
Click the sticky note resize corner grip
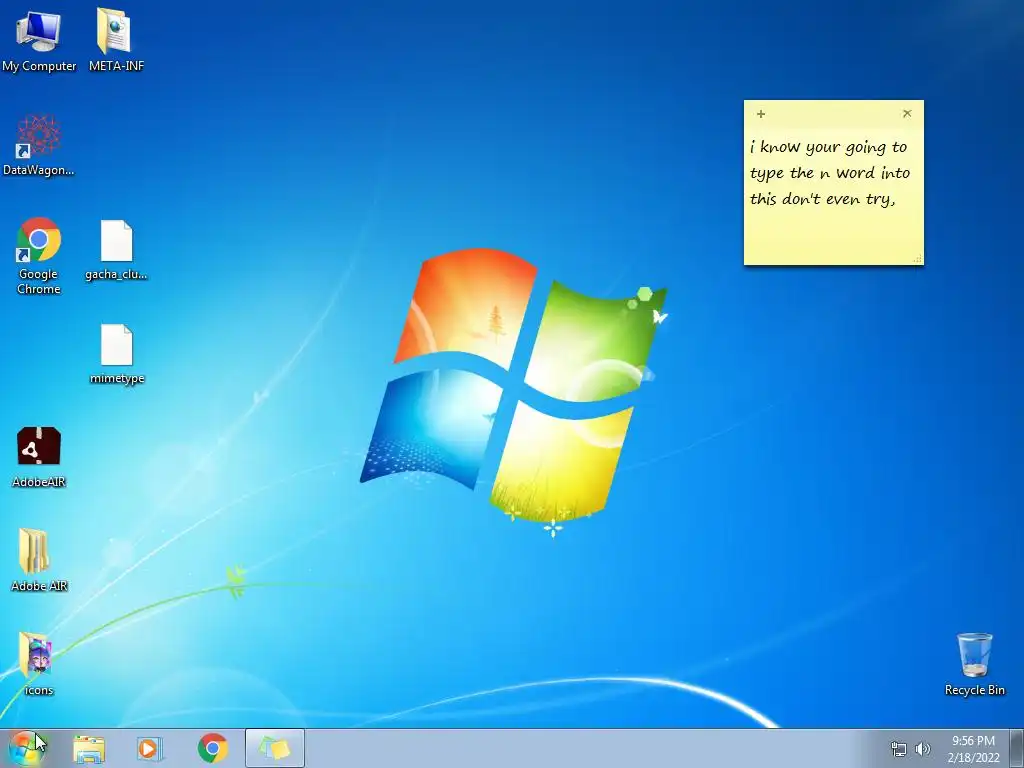[x=918, y=259]
